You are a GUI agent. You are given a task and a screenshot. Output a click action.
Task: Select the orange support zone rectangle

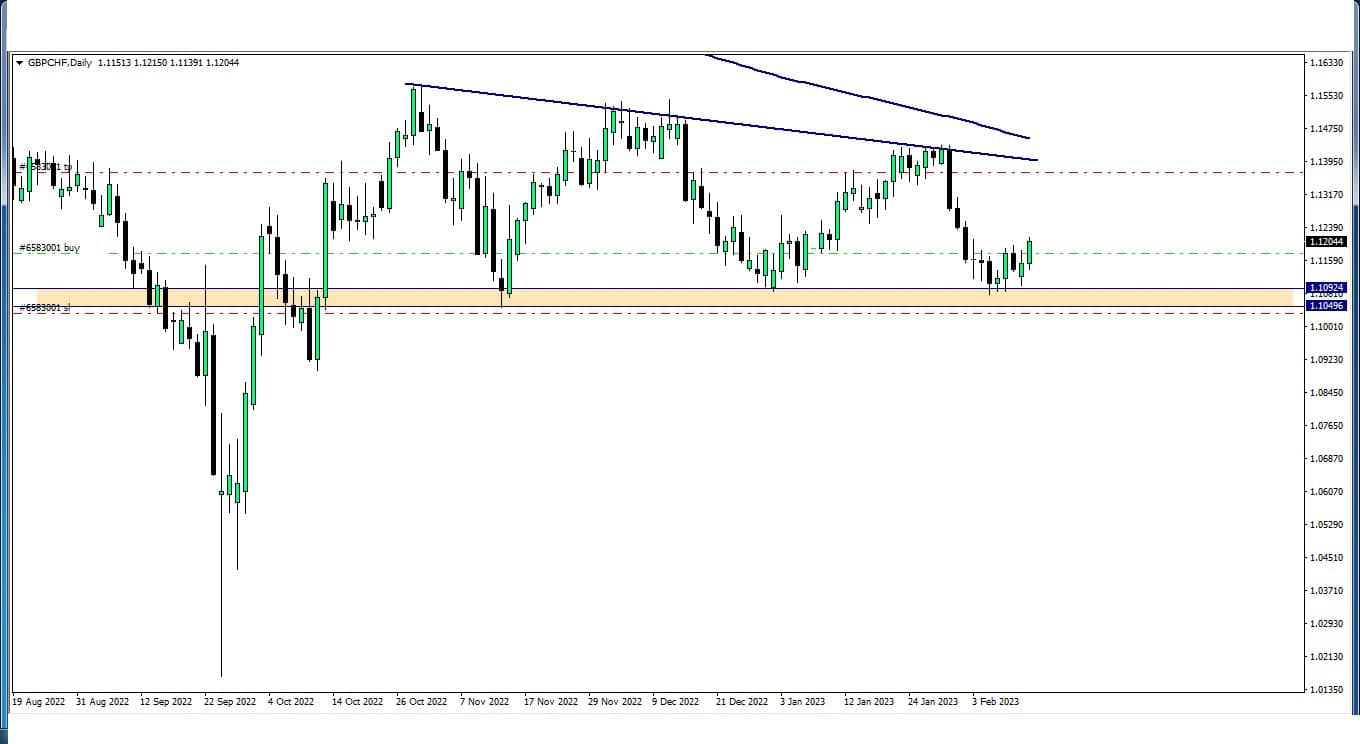point(664,297)
